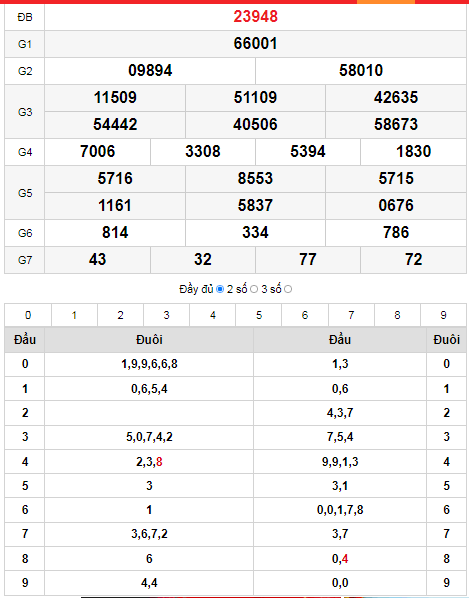Click the red 8 in row 4

pos(159,462)
